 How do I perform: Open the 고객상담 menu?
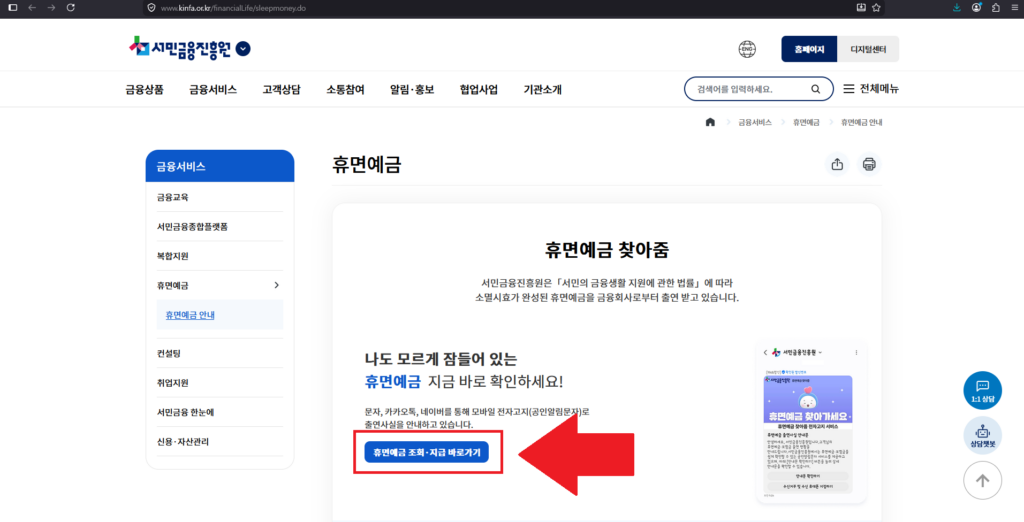(281, 90)
